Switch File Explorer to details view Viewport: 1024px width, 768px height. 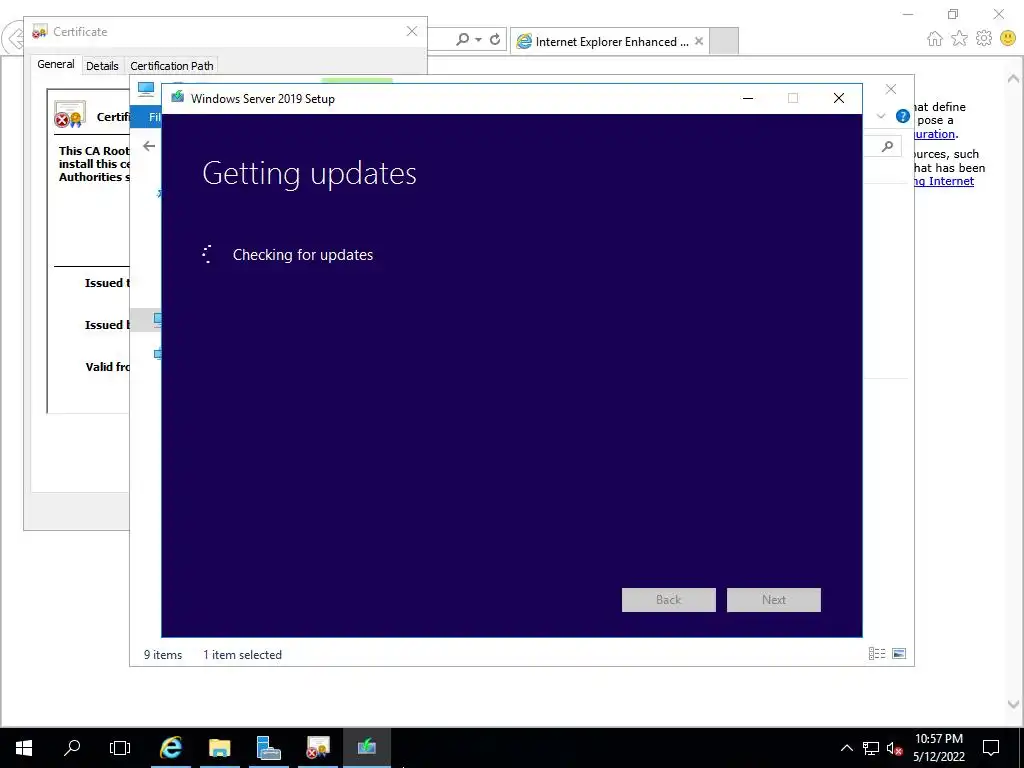coord(877,654)
